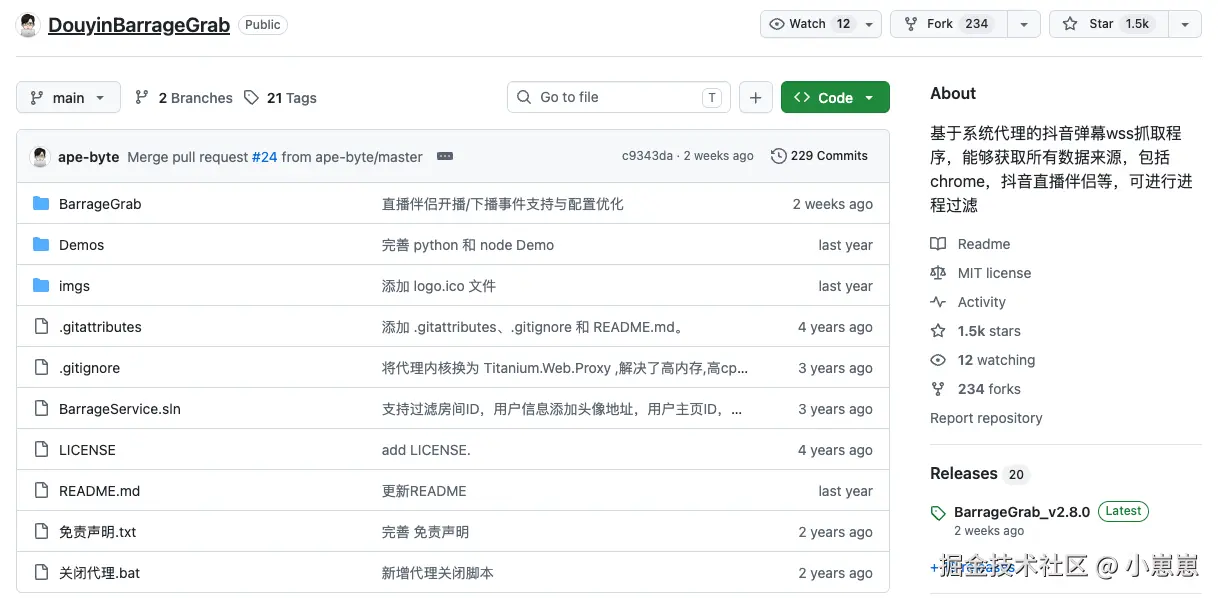
Task: Open the Star lists dropdown arrow
Action: 1185,24
